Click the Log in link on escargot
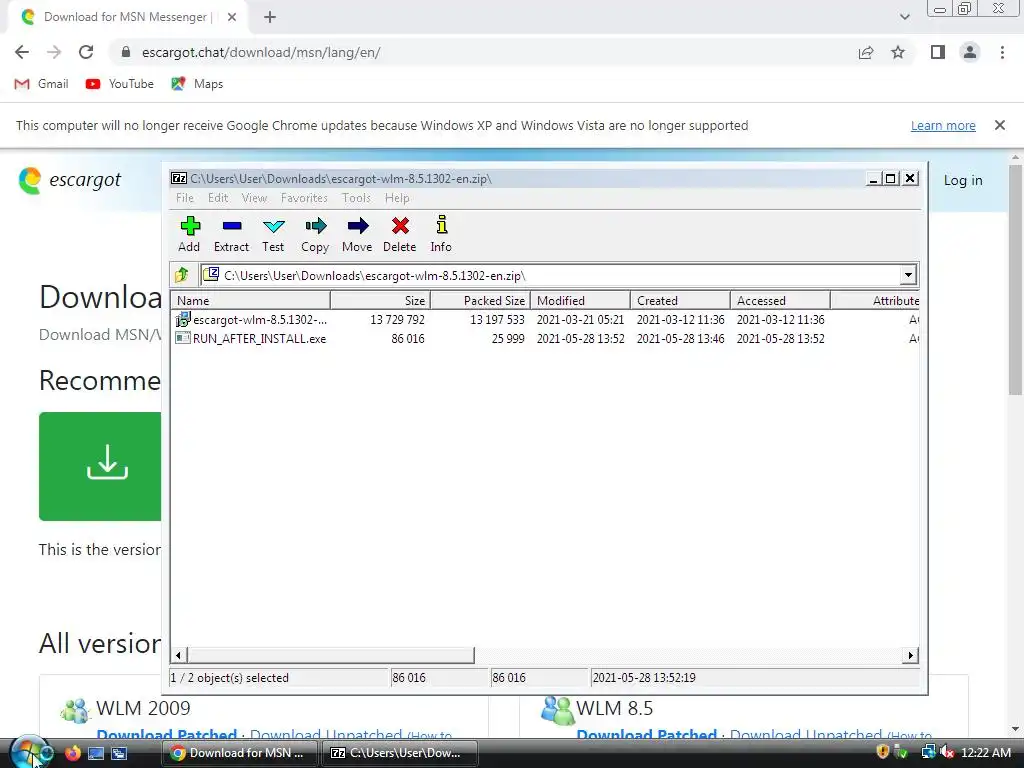Image resolution: width=1024 pixels, height=768 pixels. click(963, 180)
